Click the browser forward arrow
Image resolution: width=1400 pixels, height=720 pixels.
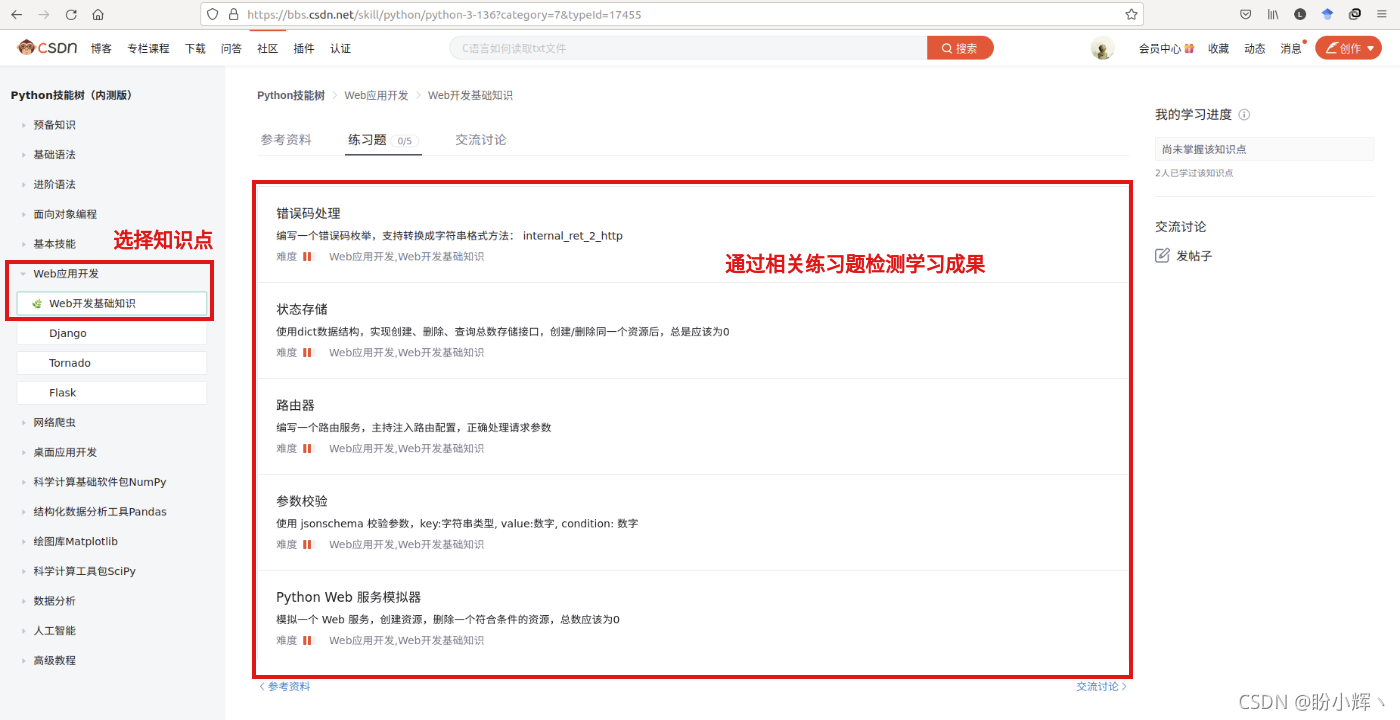click(x=44, y=15)
